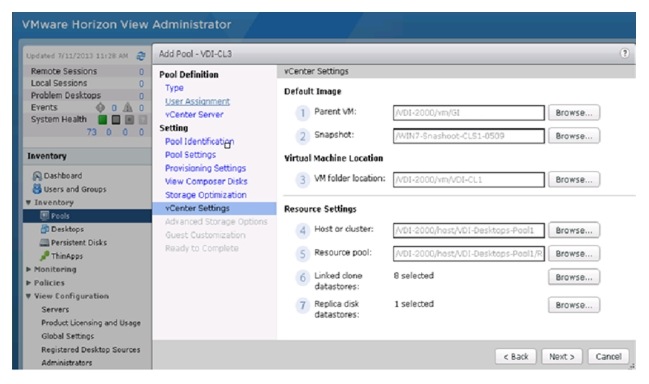Browse for VM folder location

click(574, 180)
